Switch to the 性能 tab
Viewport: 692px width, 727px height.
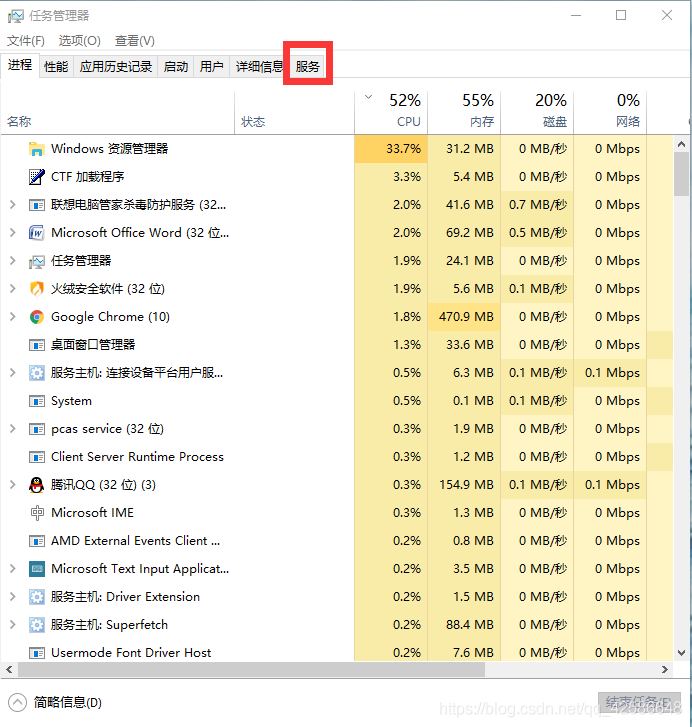tap(56, 67)
